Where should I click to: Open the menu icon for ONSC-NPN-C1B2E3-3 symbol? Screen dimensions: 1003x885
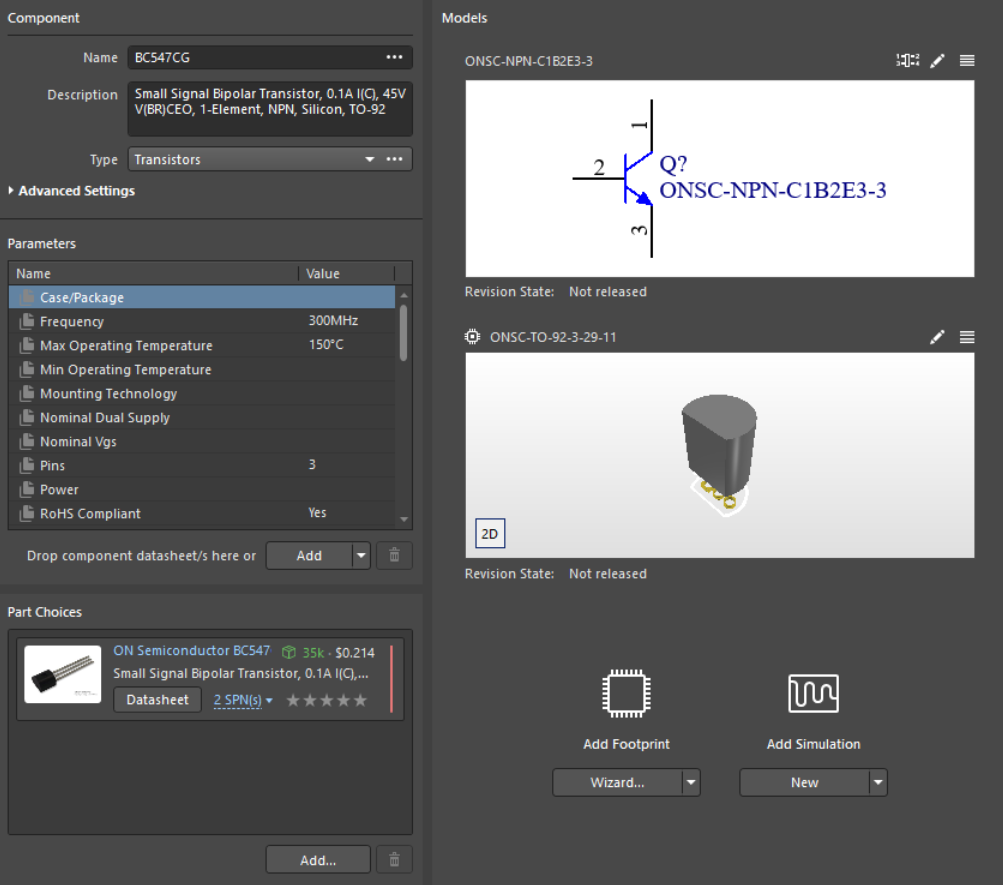pyautogui.click(x=967, y=61)
